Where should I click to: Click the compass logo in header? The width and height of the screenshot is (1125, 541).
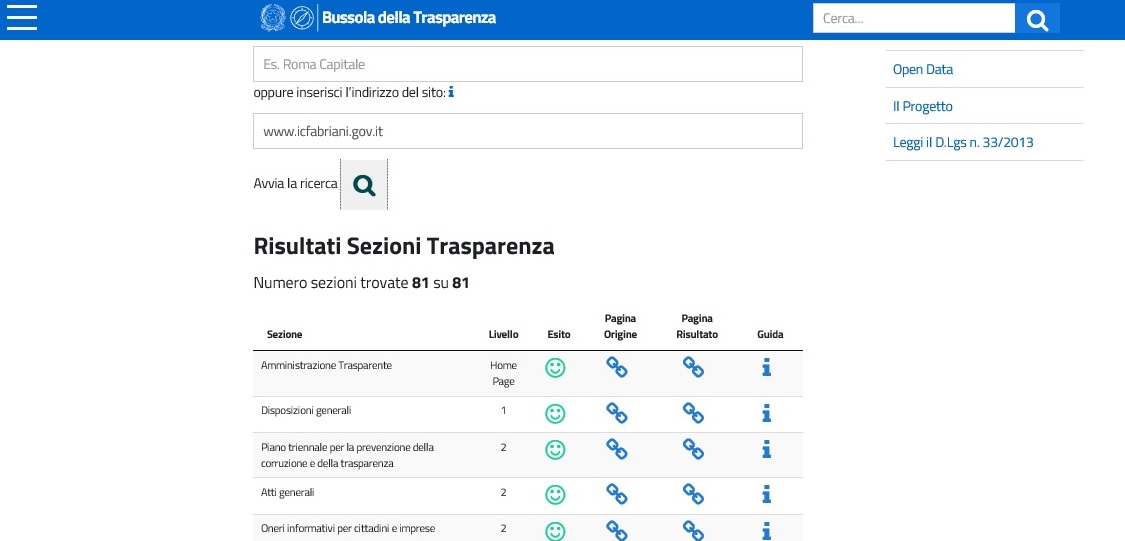(301, 17)
